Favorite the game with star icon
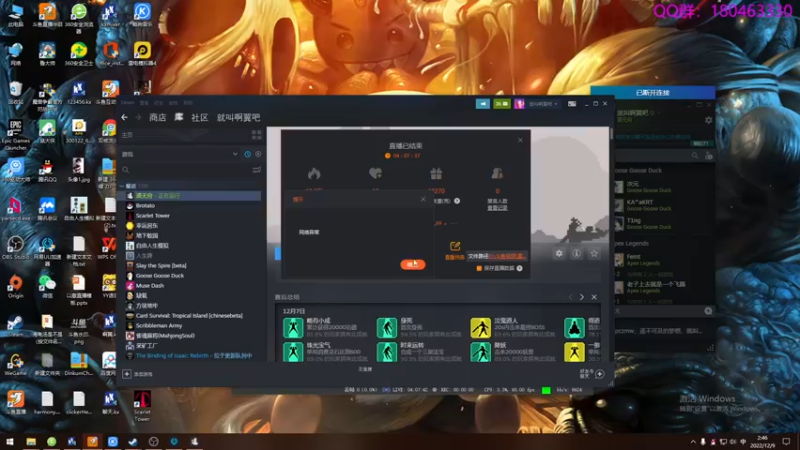Image resolution: width=800 pixels, height=450 pixels. [x=594, y=254]
